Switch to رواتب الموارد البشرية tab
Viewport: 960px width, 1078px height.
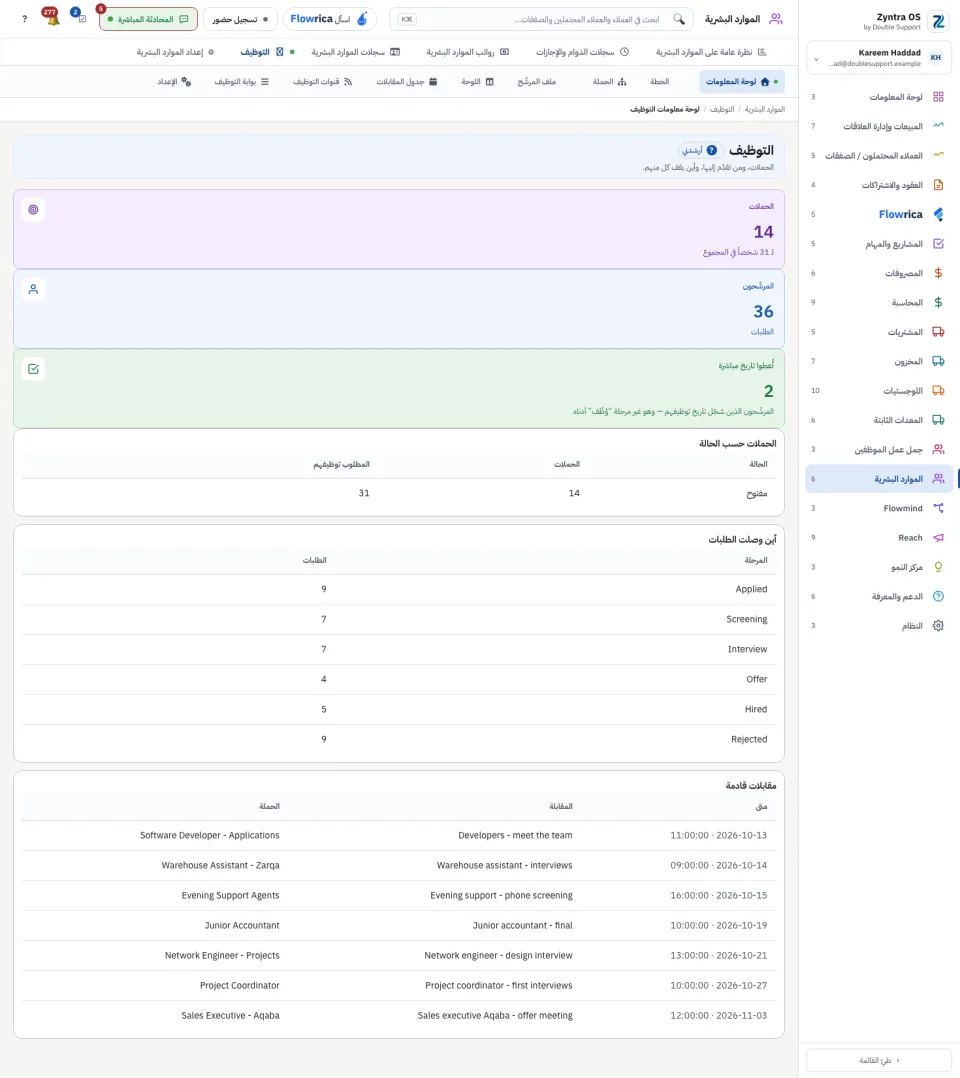point(467,52)
